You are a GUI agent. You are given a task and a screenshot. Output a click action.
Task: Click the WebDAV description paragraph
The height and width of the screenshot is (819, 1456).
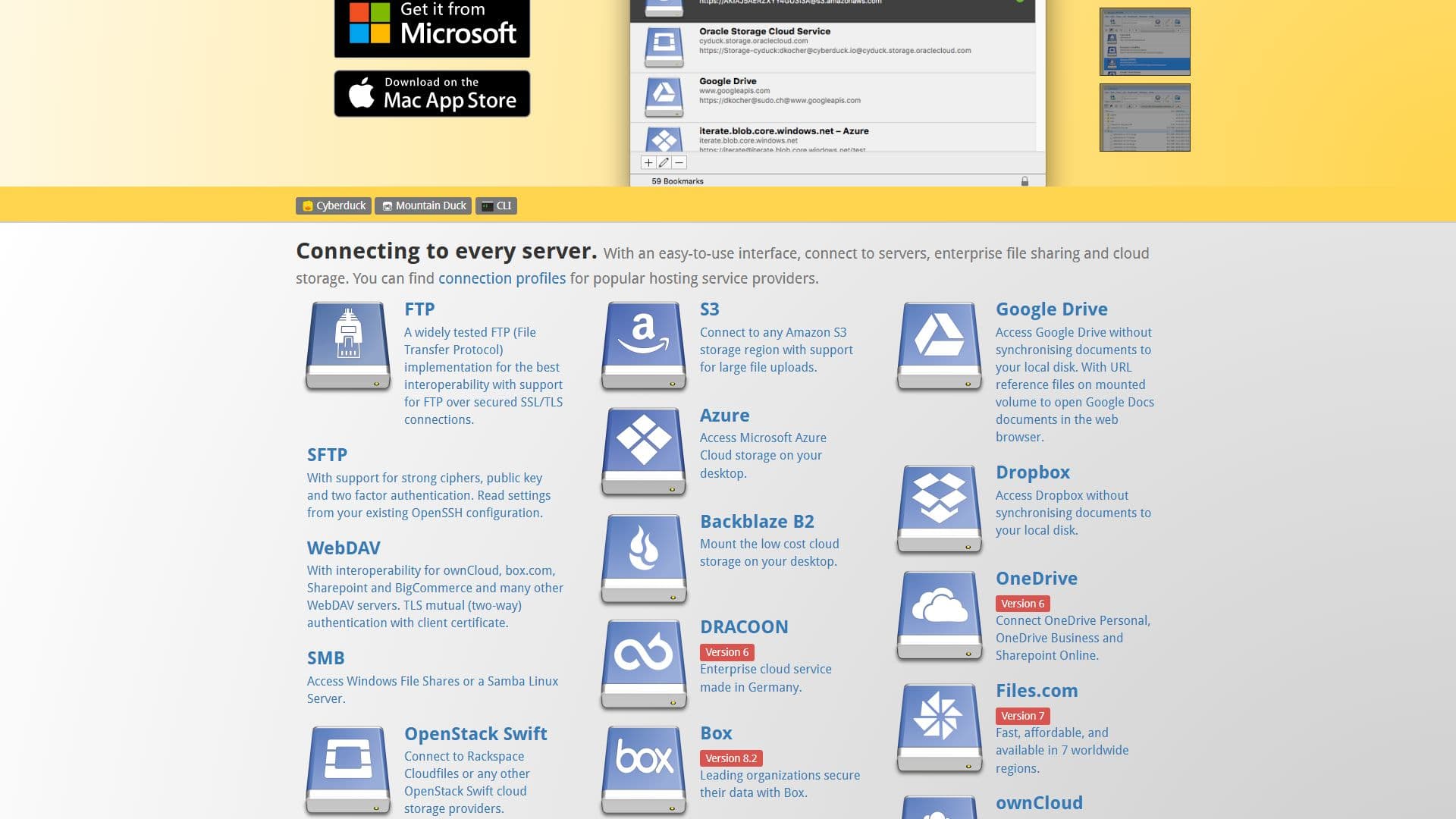[x=435, y=597]
